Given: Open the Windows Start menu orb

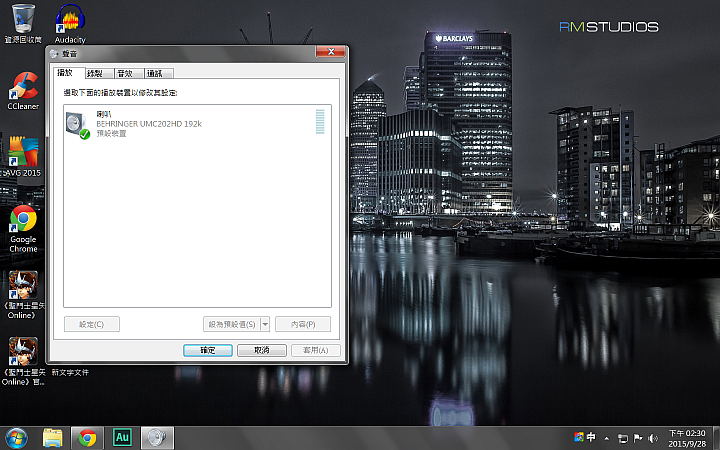Looking at the screenshot, I should pos(17,438).
